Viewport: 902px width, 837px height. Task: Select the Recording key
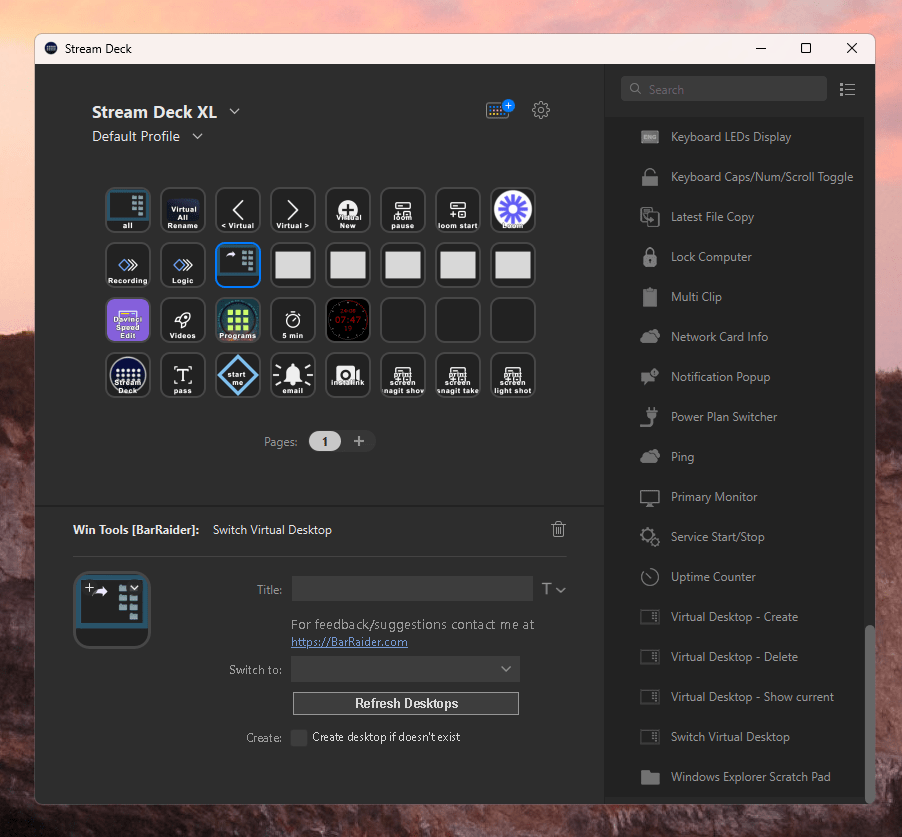(128, 265)
